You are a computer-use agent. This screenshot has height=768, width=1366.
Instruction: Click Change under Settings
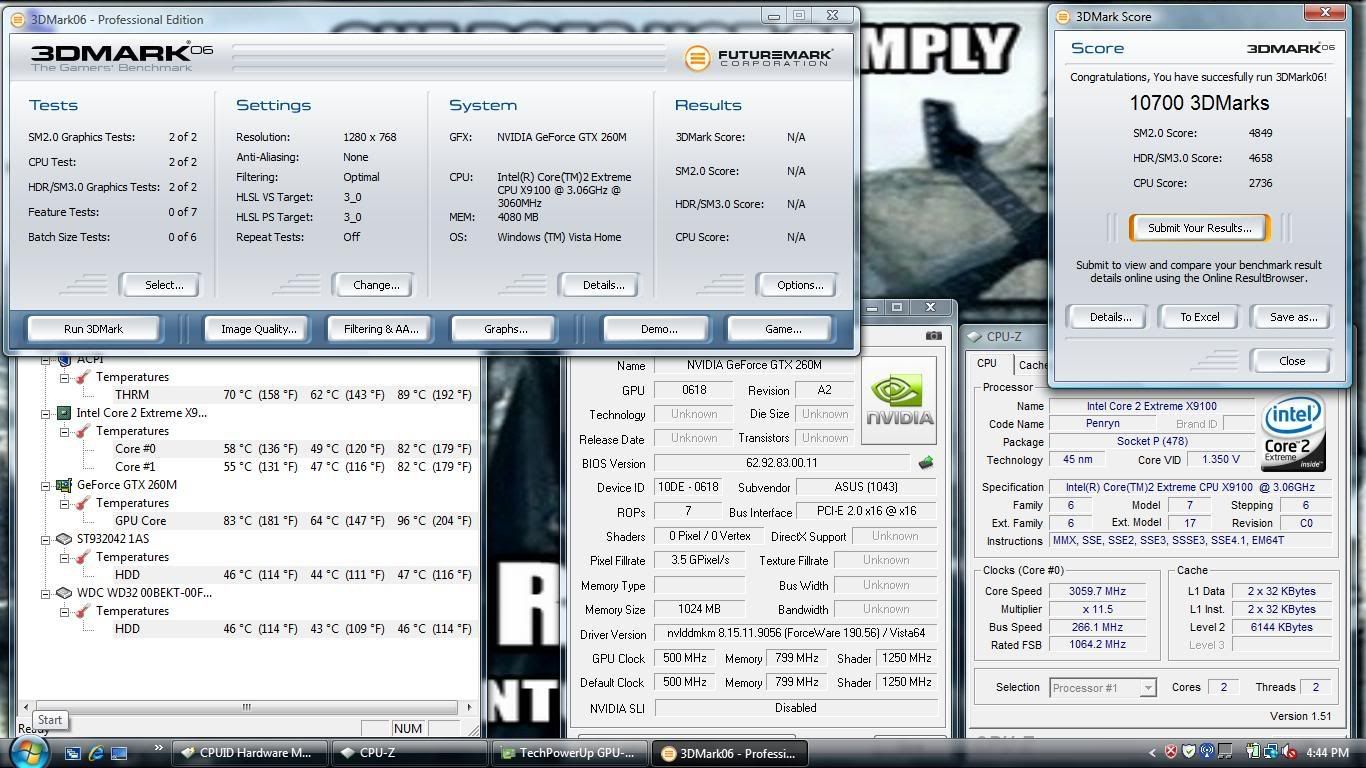coord(375,285)
